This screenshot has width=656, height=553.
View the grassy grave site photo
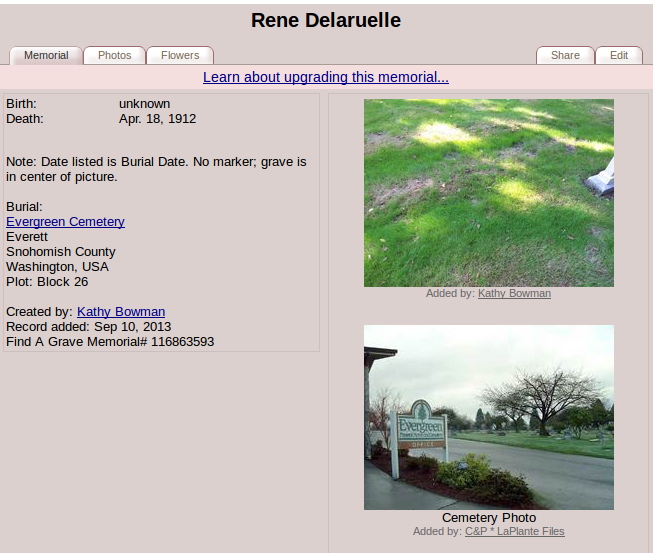pyautogui.click(x=488, y=193)
